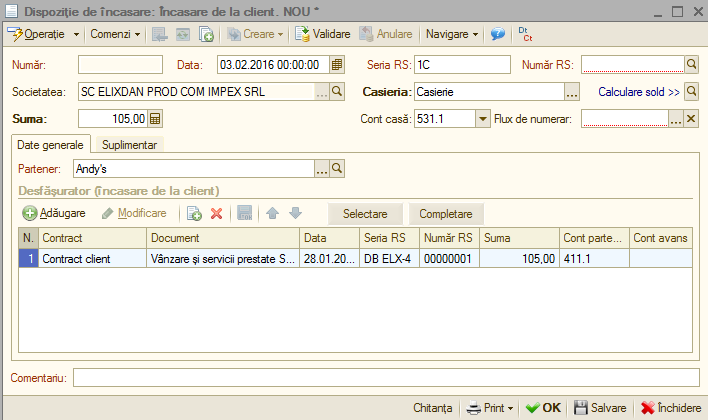Copy row using the duplicate-row icon
The width and height of the screenshot is (708, 420).
[x=194, y=213]
